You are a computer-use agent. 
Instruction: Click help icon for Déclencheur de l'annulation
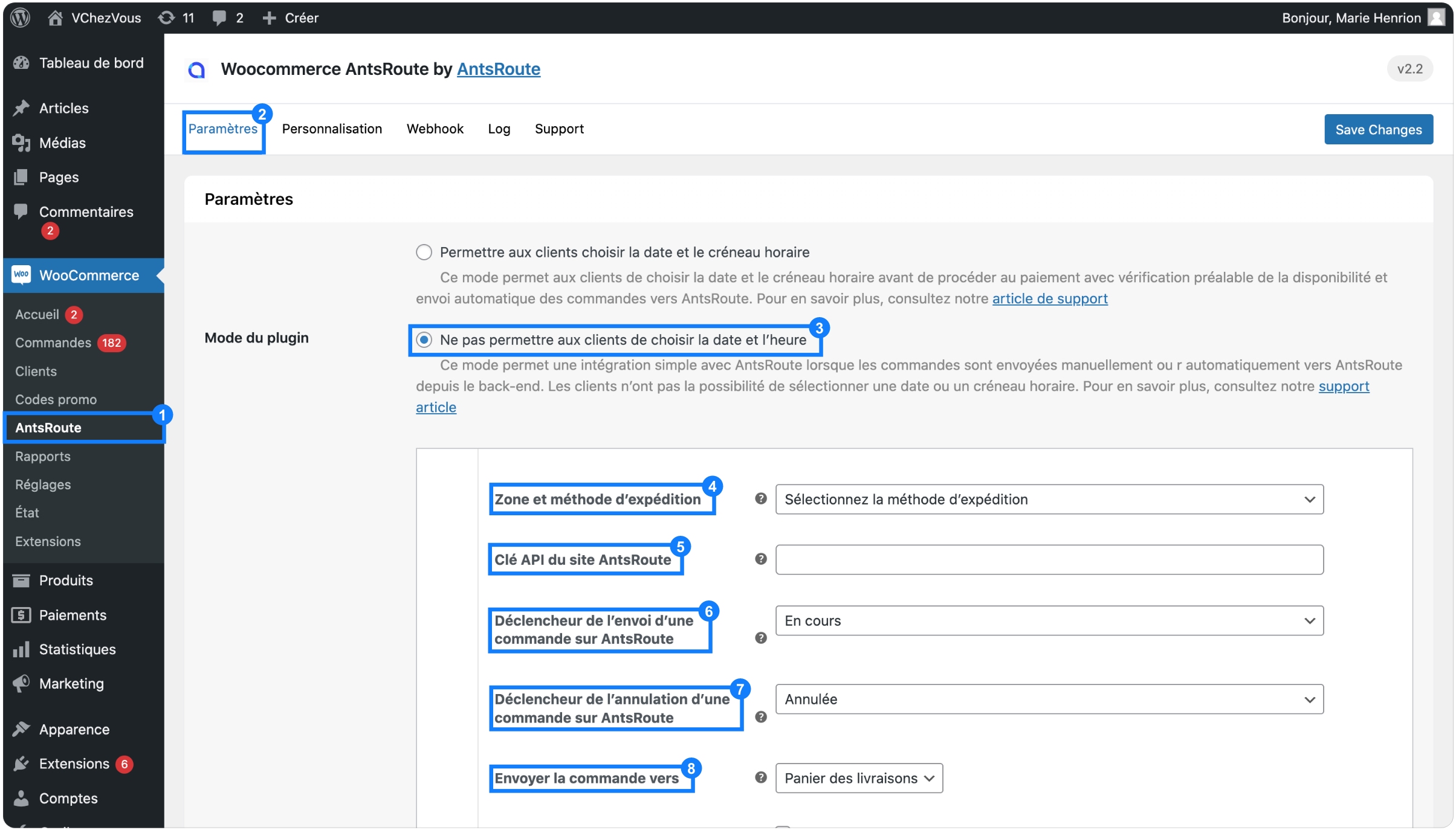[x=761, y=717]
